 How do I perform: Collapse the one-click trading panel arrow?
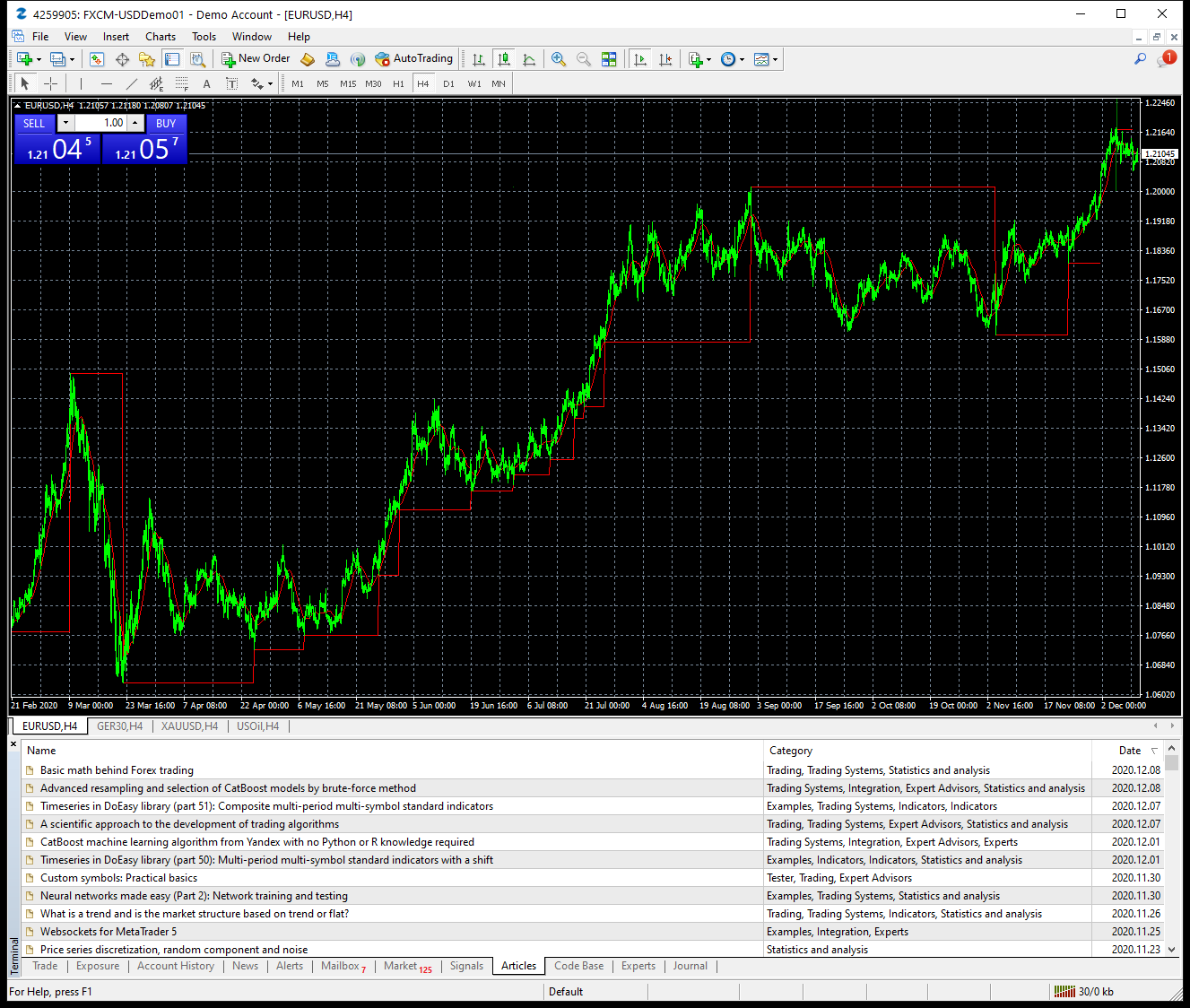point(17,106)
